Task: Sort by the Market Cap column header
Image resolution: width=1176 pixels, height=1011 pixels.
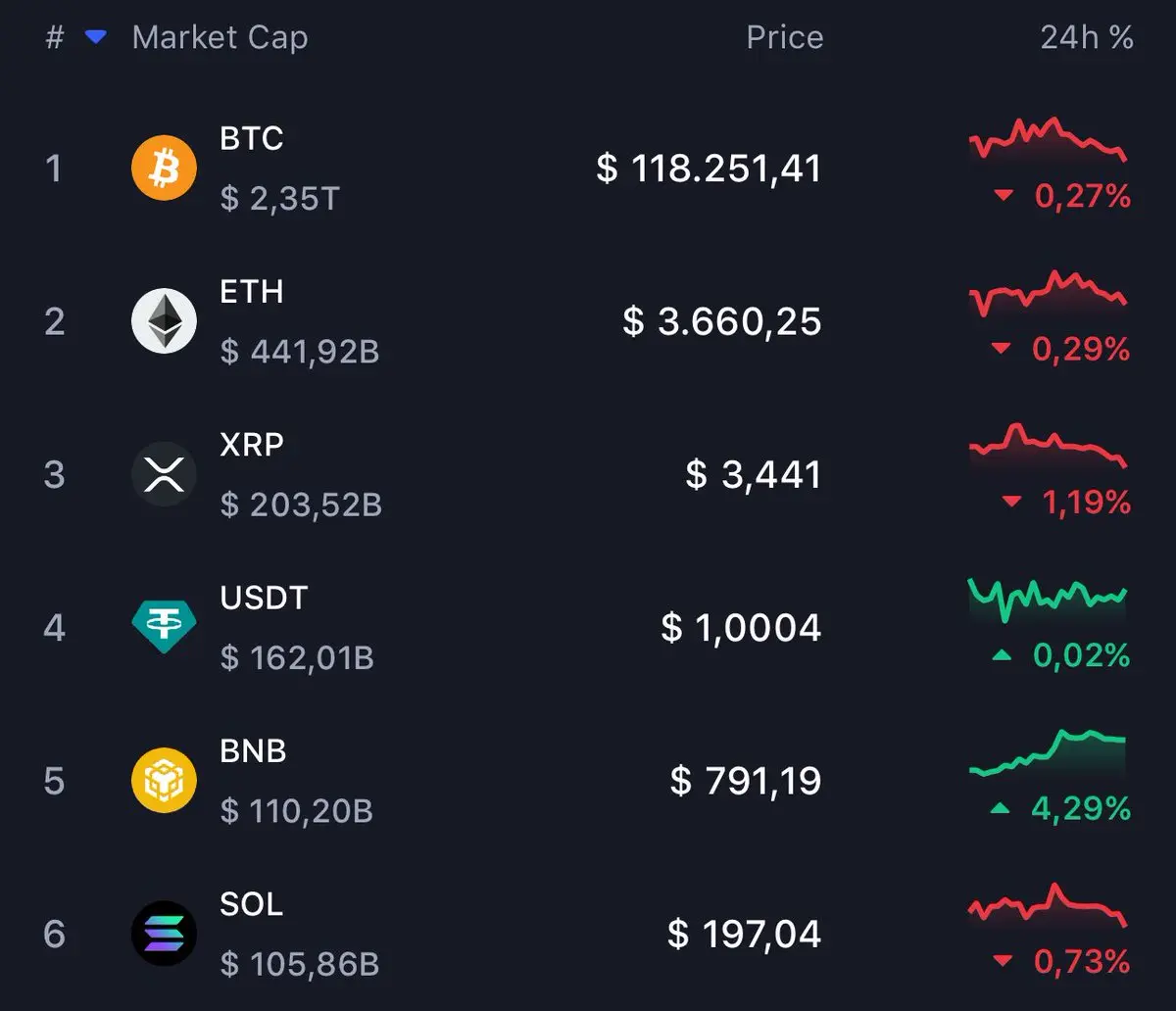Action: pos(220,37)
